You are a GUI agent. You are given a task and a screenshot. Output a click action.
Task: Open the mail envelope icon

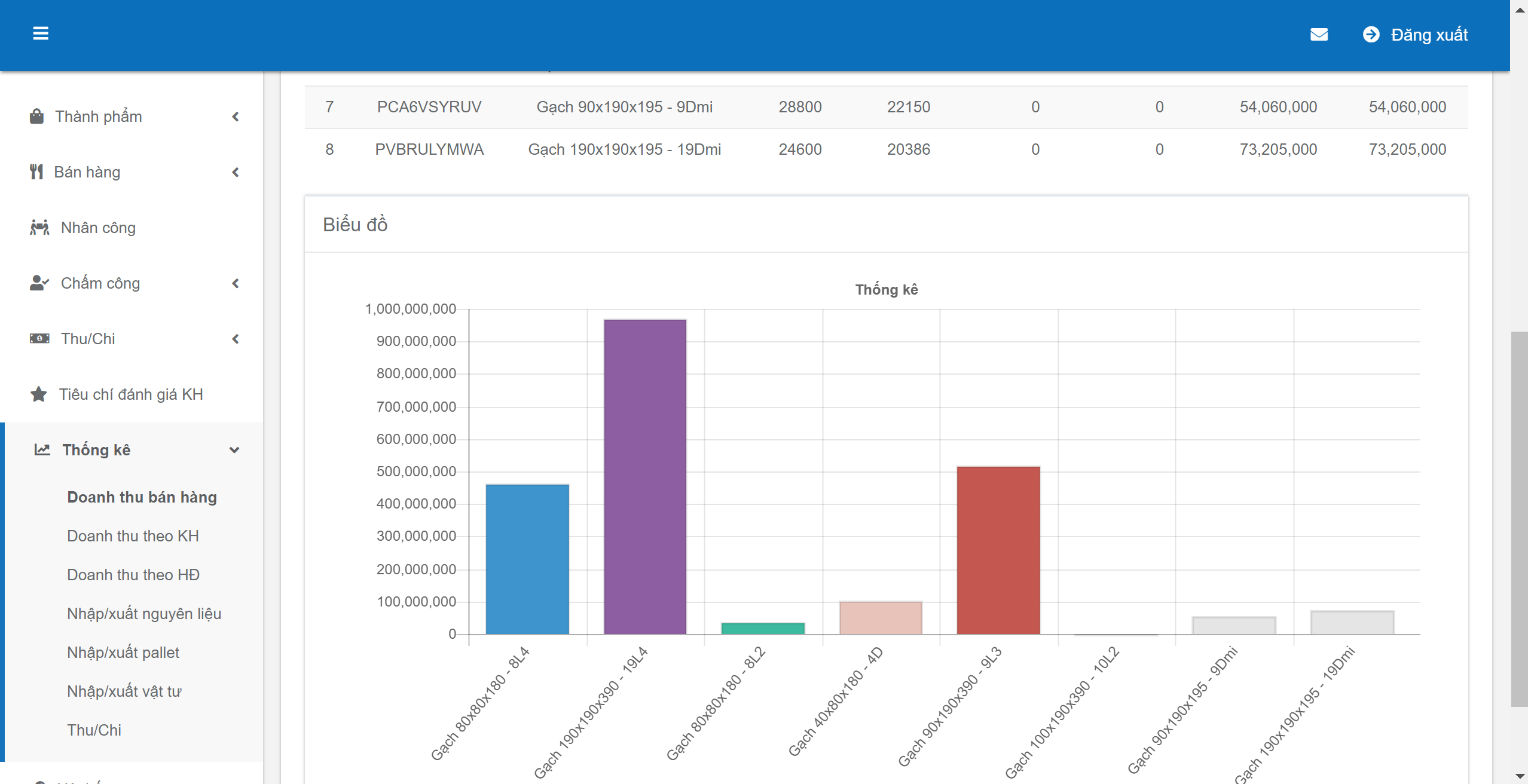[1319, 35]
